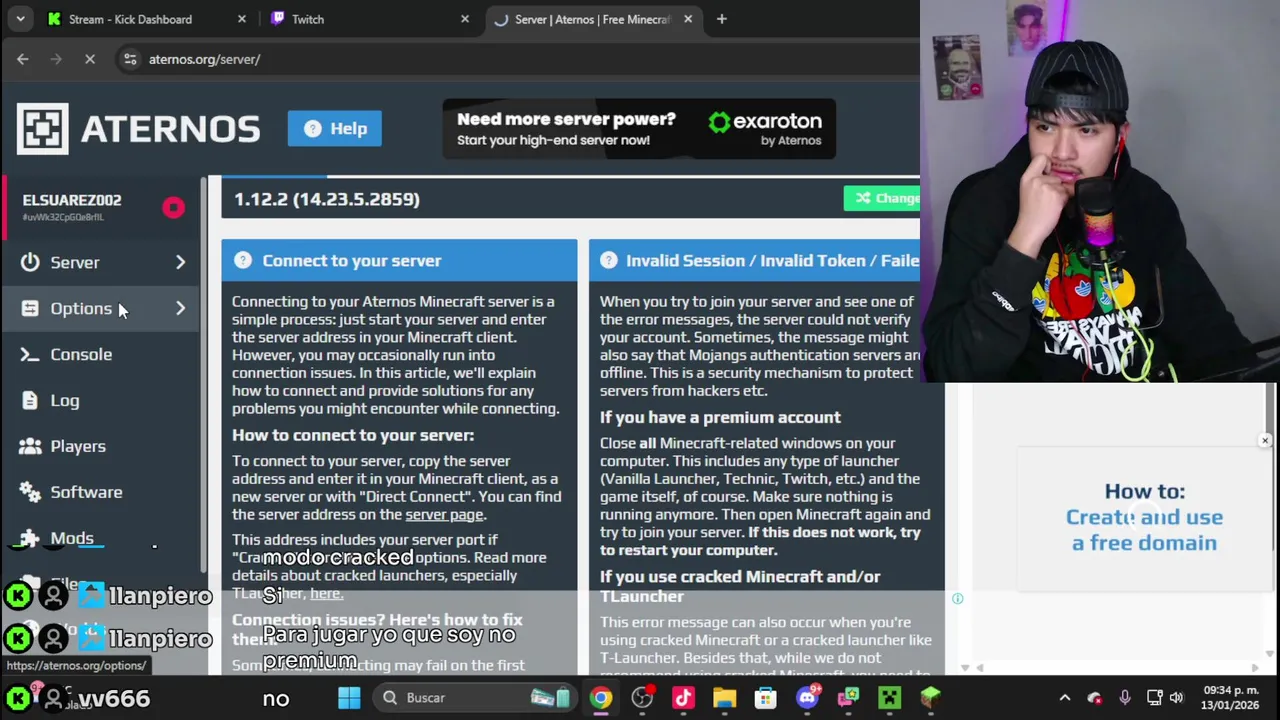
Task: Show hidden system tray icons
Action: 1064,697
